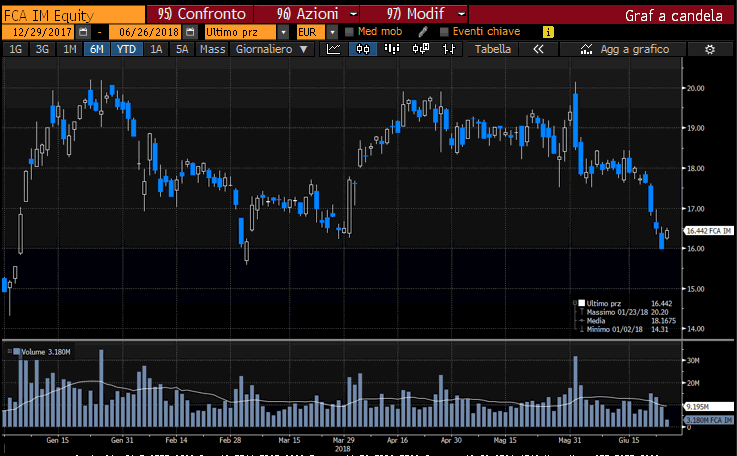Click the 9.195M volume average tag
Screen dimensions: 737x456
pos(708,407)
